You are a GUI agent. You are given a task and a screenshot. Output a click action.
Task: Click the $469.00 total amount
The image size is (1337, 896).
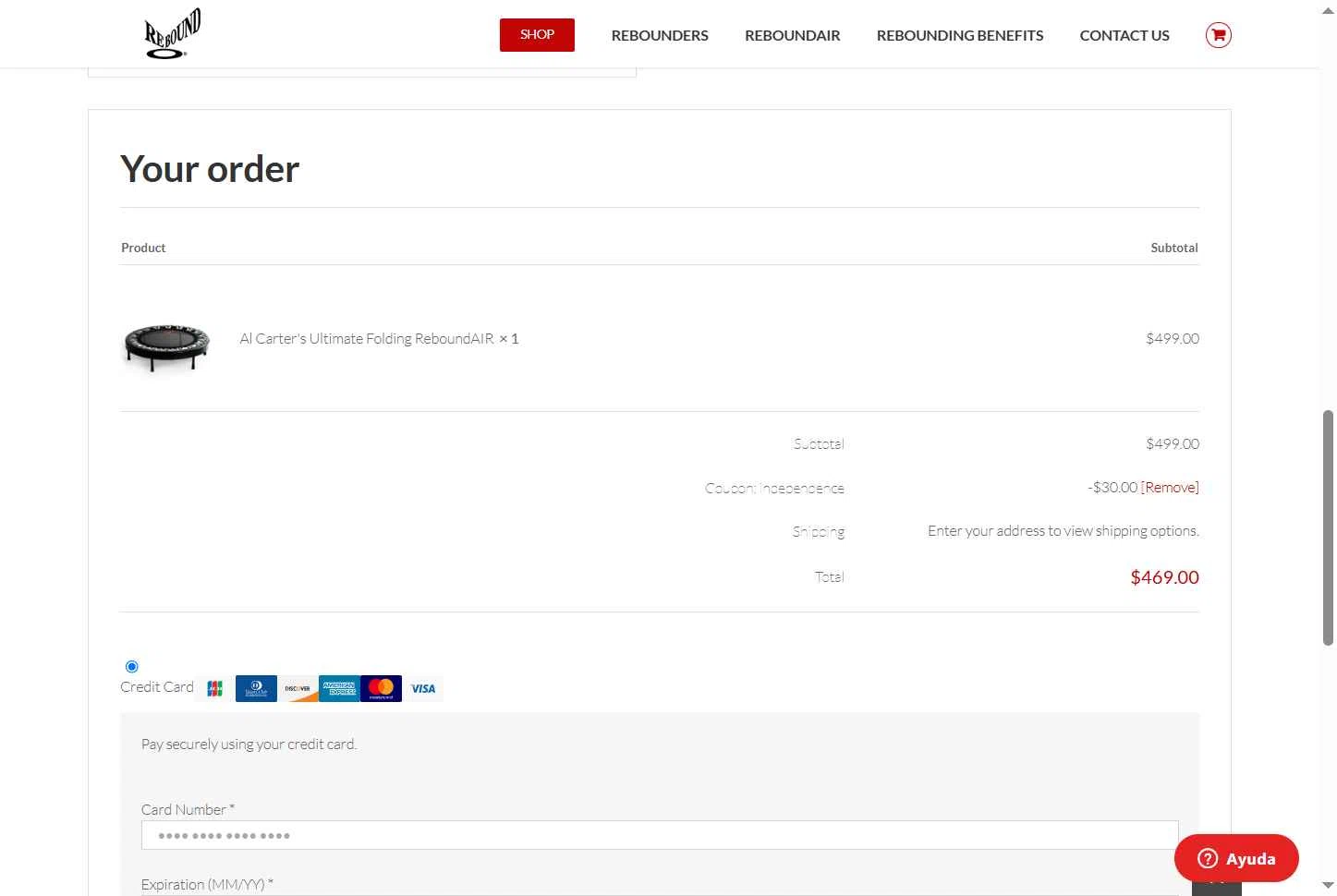click(x=1164, y=577)
